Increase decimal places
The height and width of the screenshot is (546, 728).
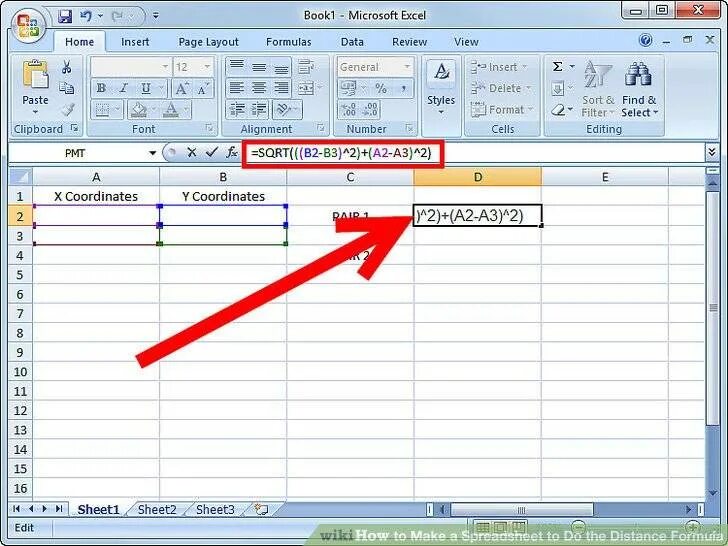tap(349, 110)
